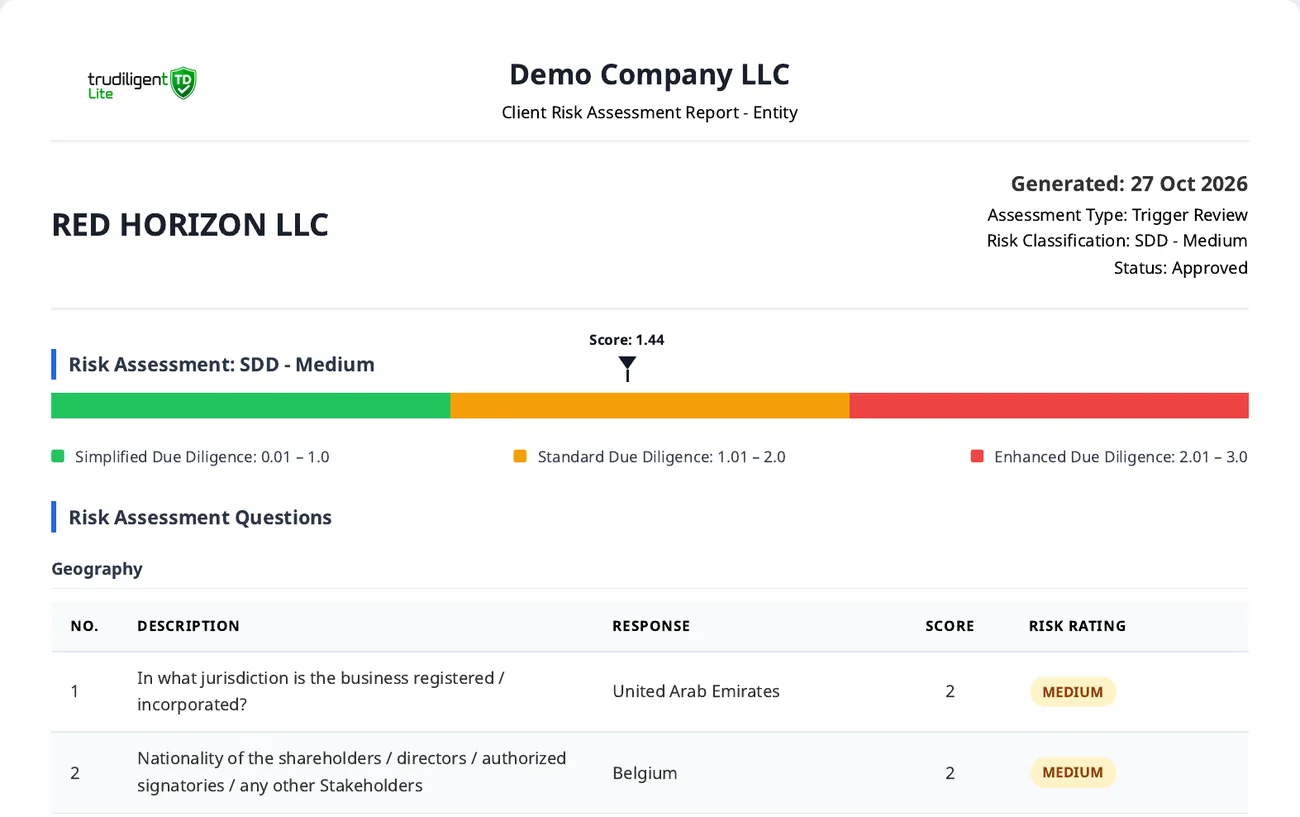
Task: Click 'Simplified Due Diligence: 0.01 – 1.0' legend text
Action: [202, 457]
